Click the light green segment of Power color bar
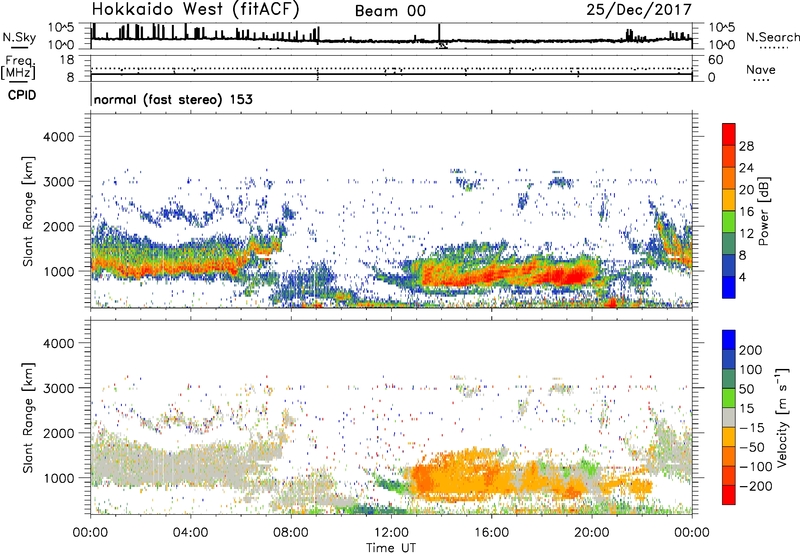This screenshot has height=554, width=800. (729, 222)
